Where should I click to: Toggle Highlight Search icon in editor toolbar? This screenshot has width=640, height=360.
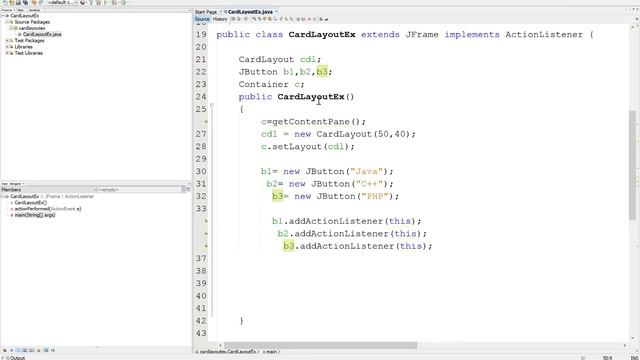pyautogui.click(x=269, y=19)
